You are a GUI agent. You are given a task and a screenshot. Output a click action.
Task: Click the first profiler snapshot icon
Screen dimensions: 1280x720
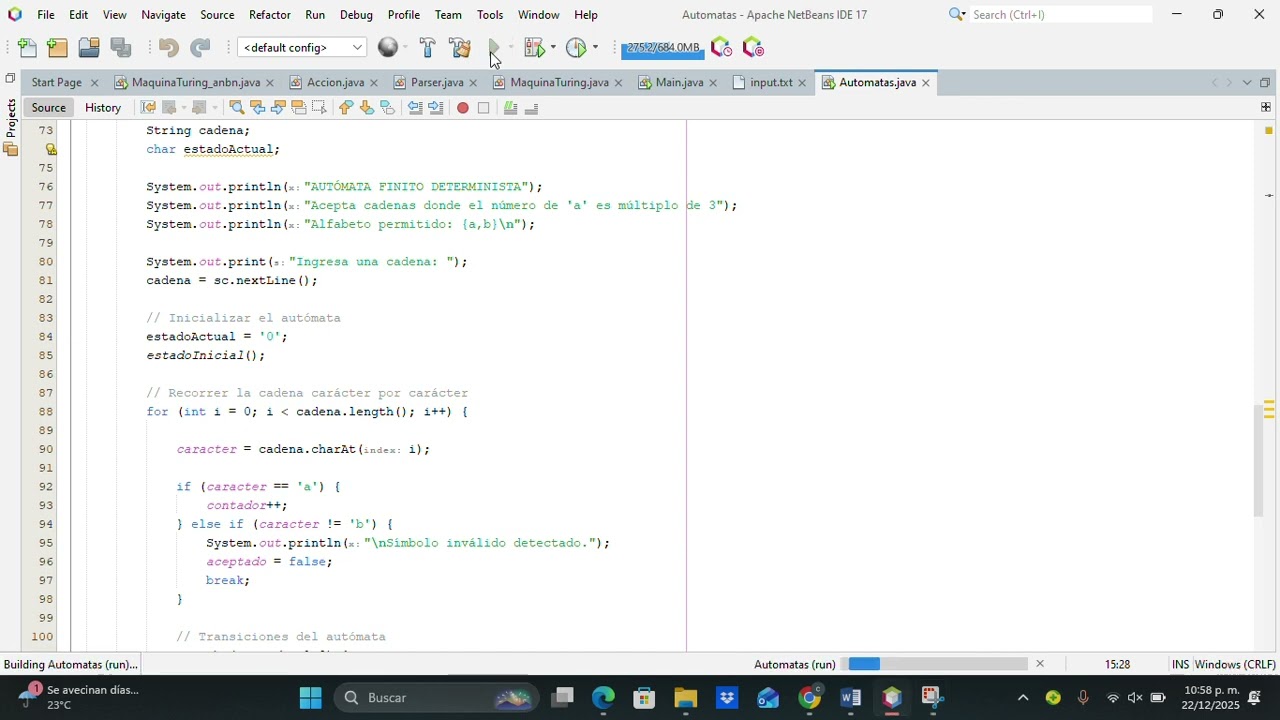click(x=721, y=47)
